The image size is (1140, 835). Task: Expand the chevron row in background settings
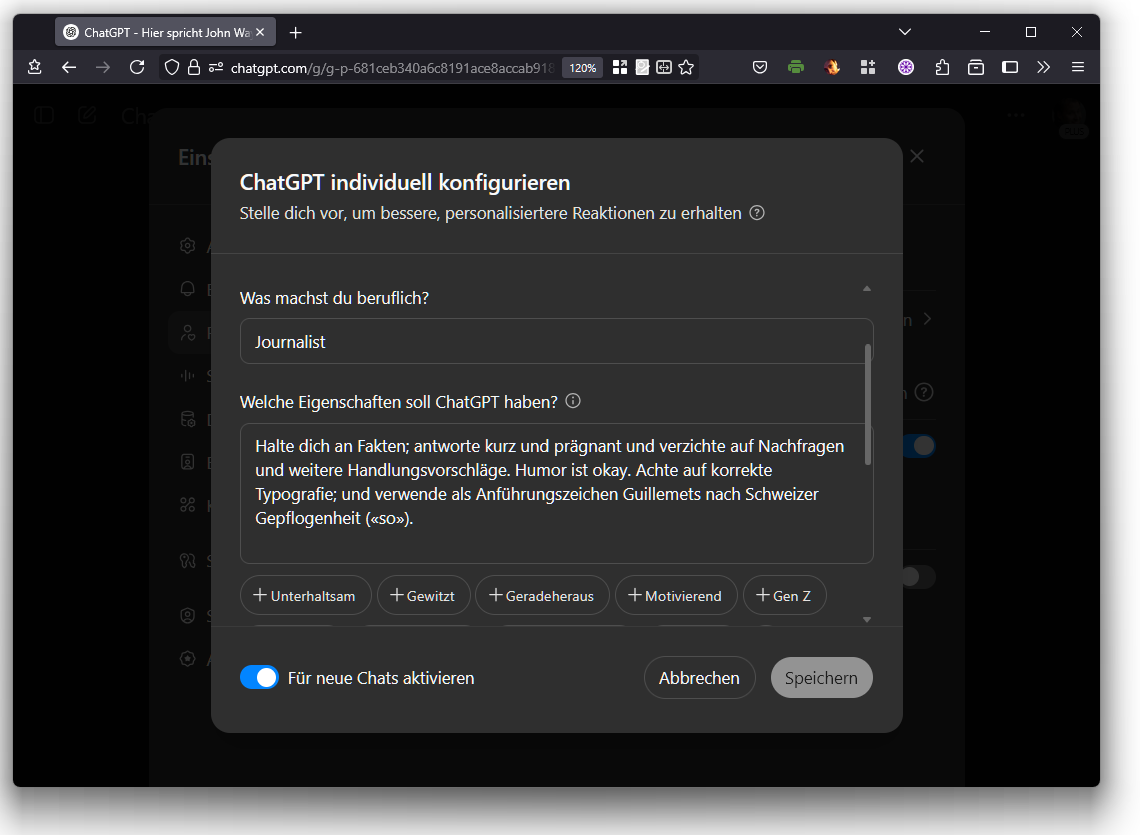[927, 319]
